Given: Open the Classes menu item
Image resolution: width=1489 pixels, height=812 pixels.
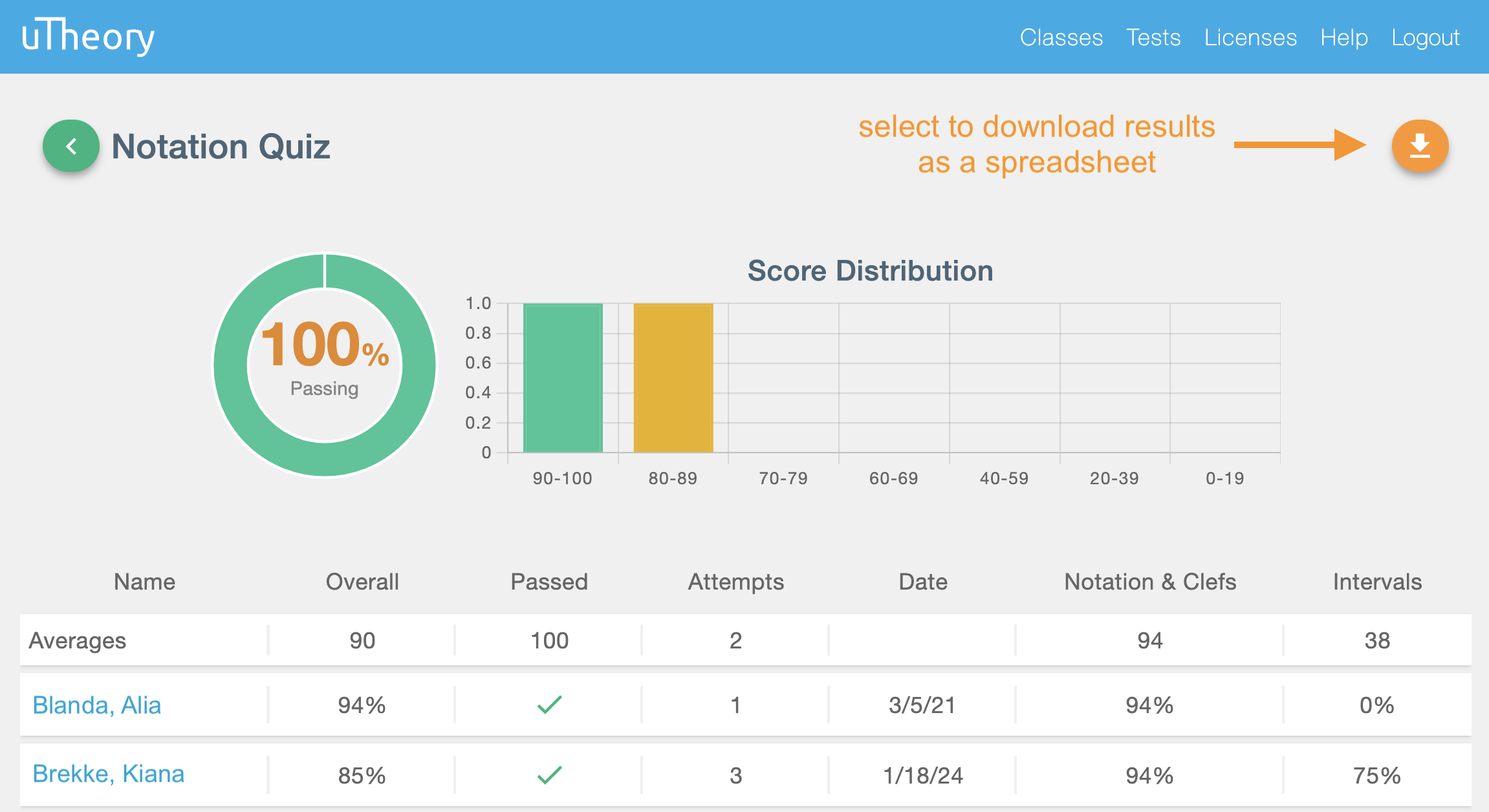Looking at the screenshot, I should (1061, 37).
